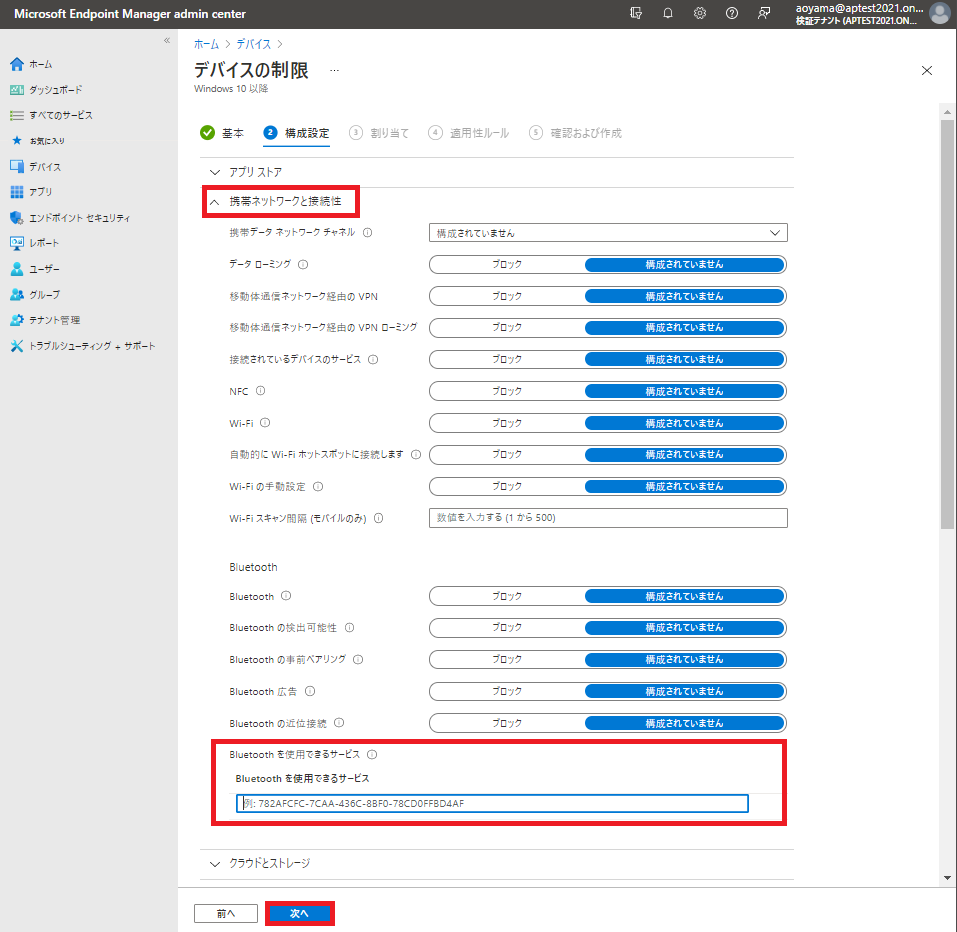
Task: Set 移動体通信ネットワーク経由の VPN to ブロック
Action: point(507,296)
